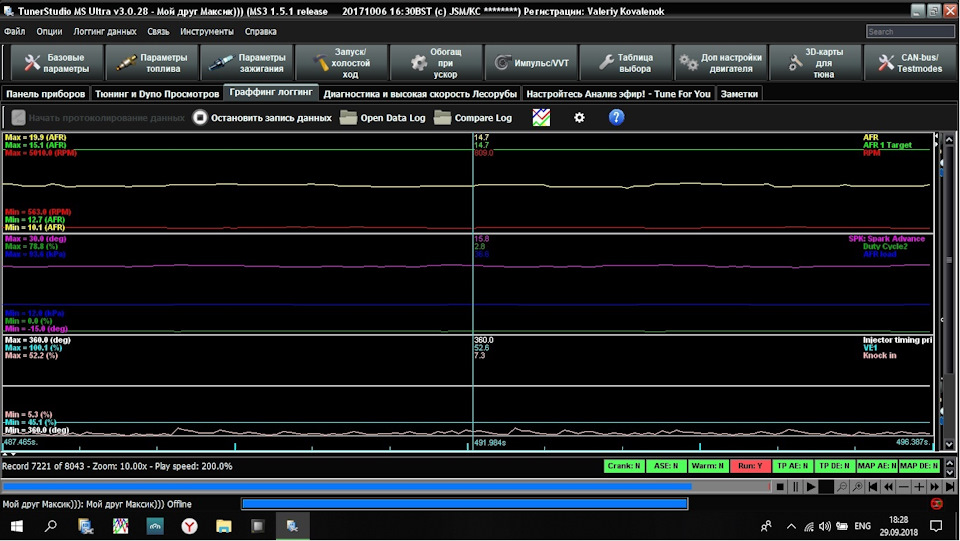
Task: Click the graph settings gear icon
Action: tap(579, 117)
